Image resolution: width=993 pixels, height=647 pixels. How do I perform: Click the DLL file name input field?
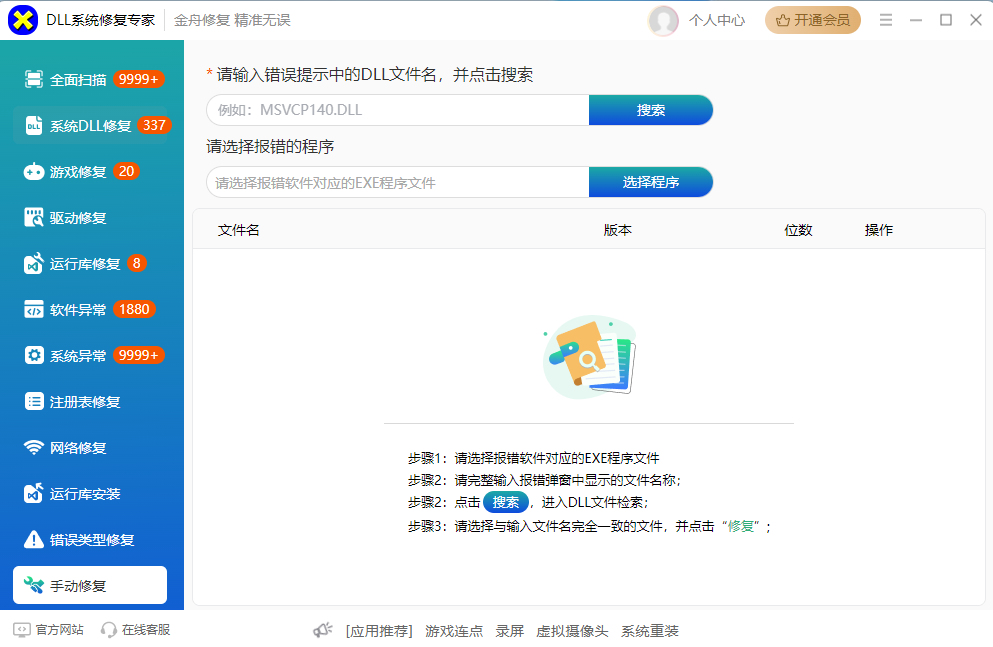click(398, 110)
